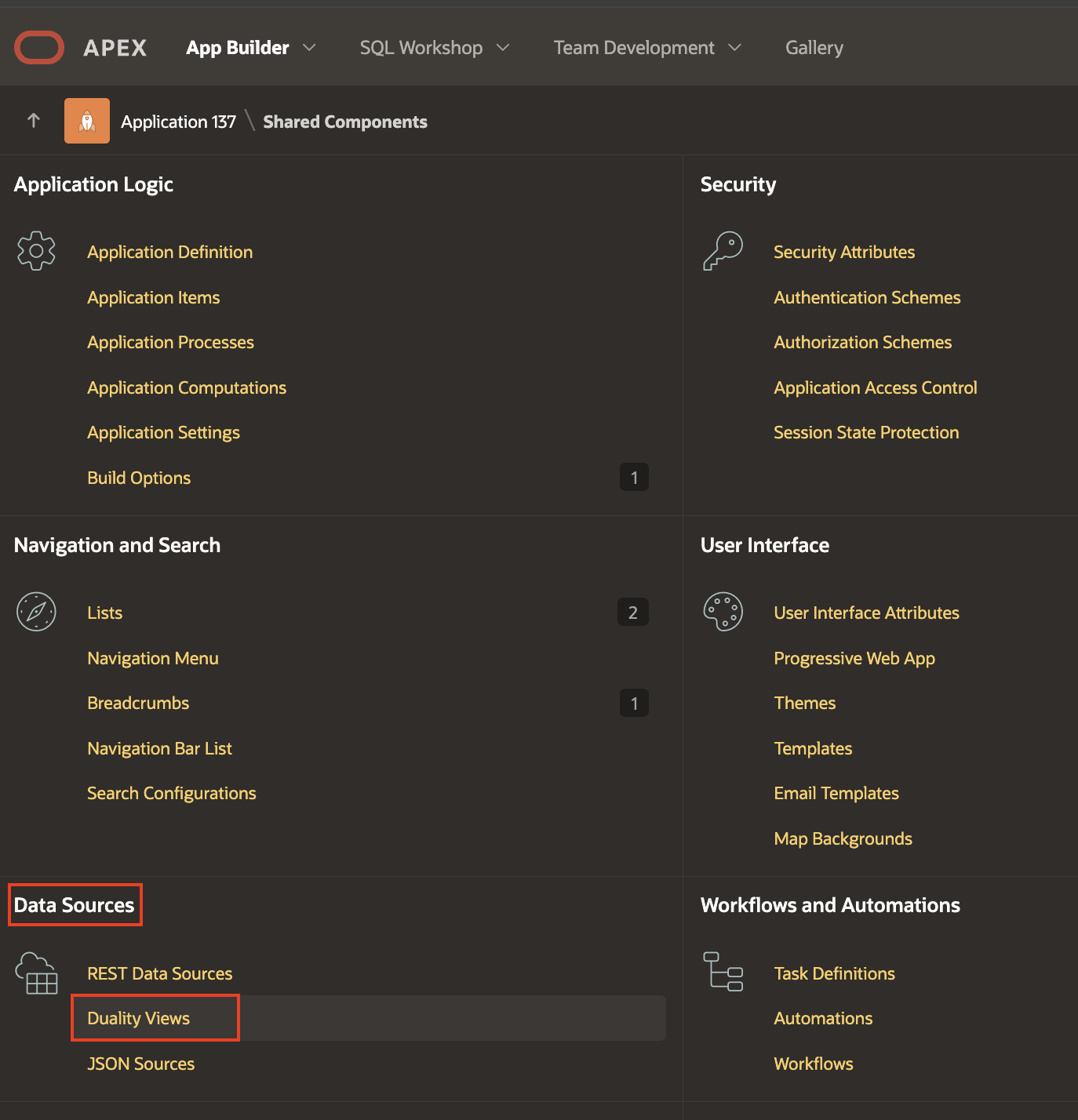
Task: Click the Security key icon
Action: coord(723,251)
